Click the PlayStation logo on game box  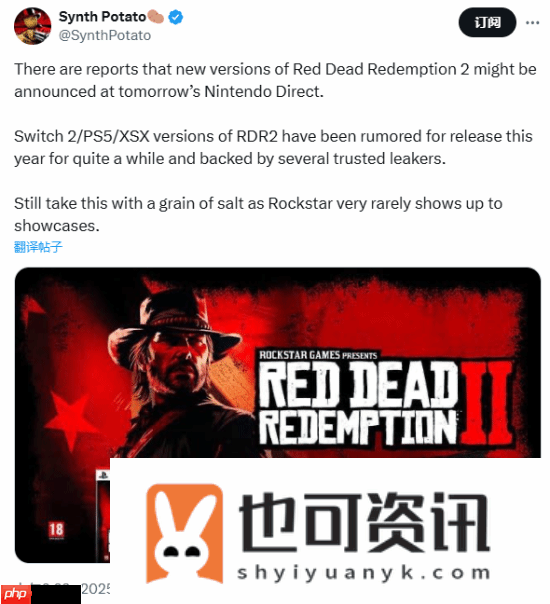pyautogui.click(x=103, y=475)
